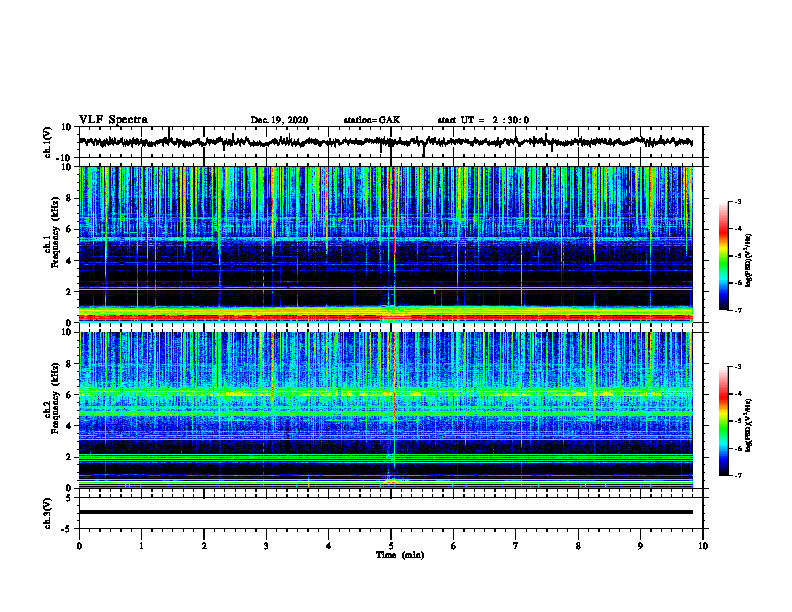Click the time axis tick label "10" at bottom right
The image size is (792, 612).
pyautogui.click(x=703, y=546)
